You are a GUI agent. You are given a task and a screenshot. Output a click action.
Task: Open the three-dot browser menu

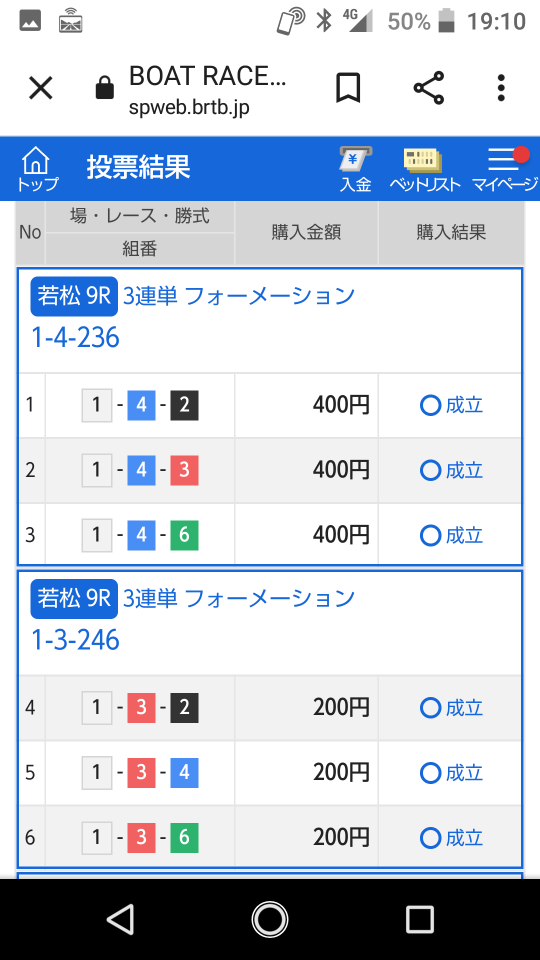click(x=501, y=88)
